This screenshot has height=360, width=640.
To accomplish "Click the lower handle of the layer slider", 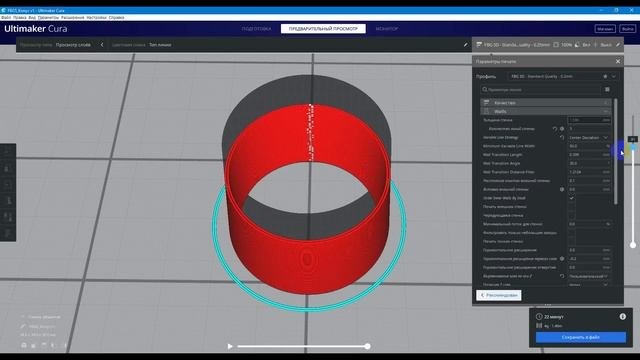I will 633,245.
